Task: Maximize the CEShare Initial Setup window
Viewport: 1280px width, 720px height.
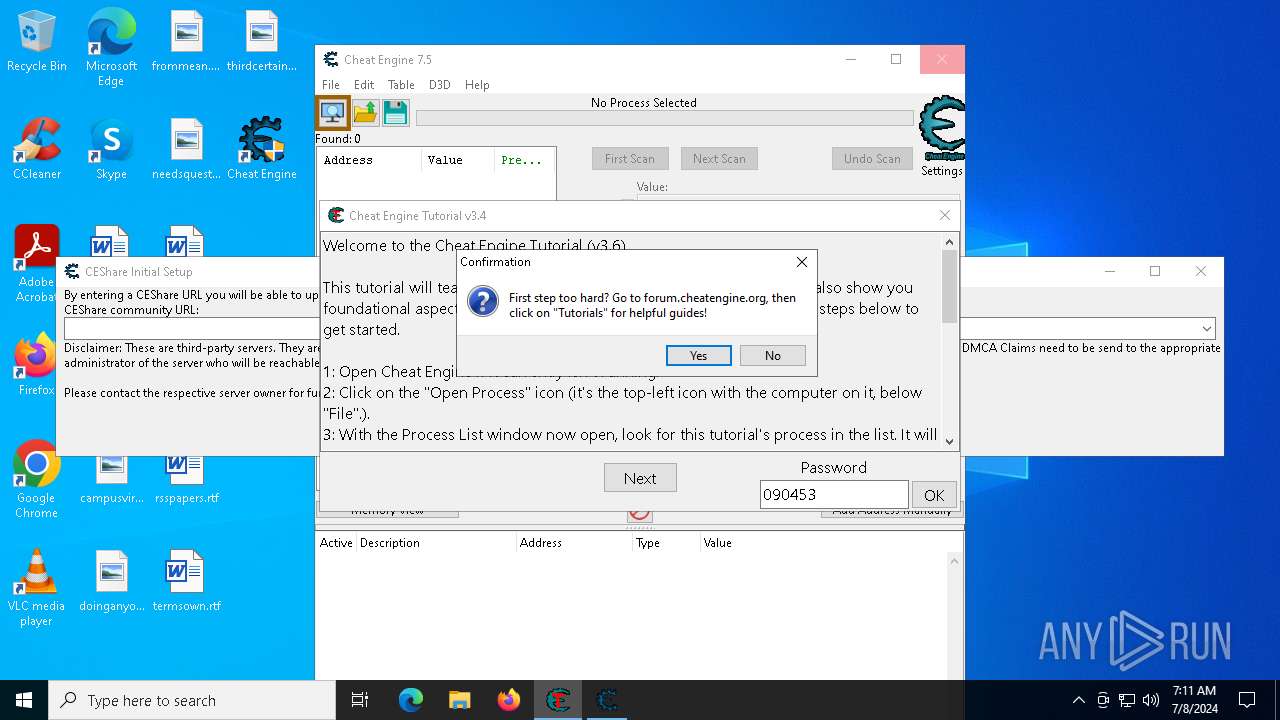Action: coord(1155,271)
